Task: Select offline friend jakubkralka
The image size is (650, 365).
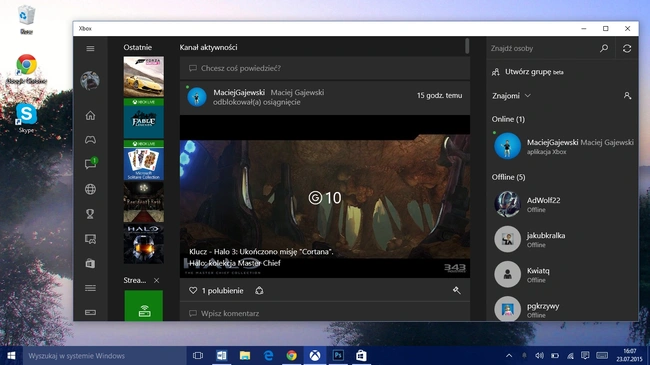Action: tap(563, 239)
